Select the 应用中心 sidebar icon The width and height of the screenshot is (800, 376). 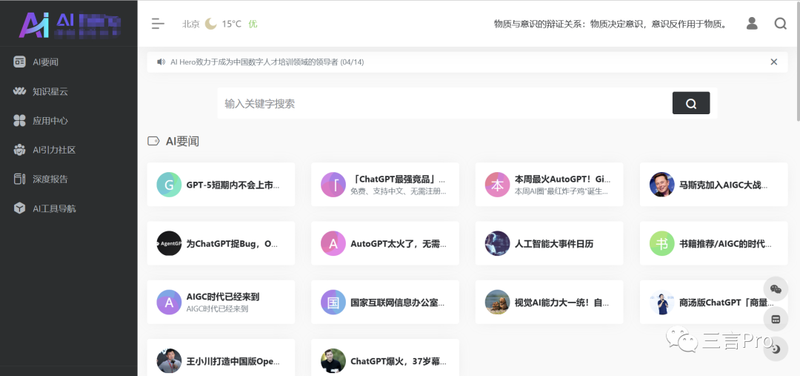tap(19, 120)
